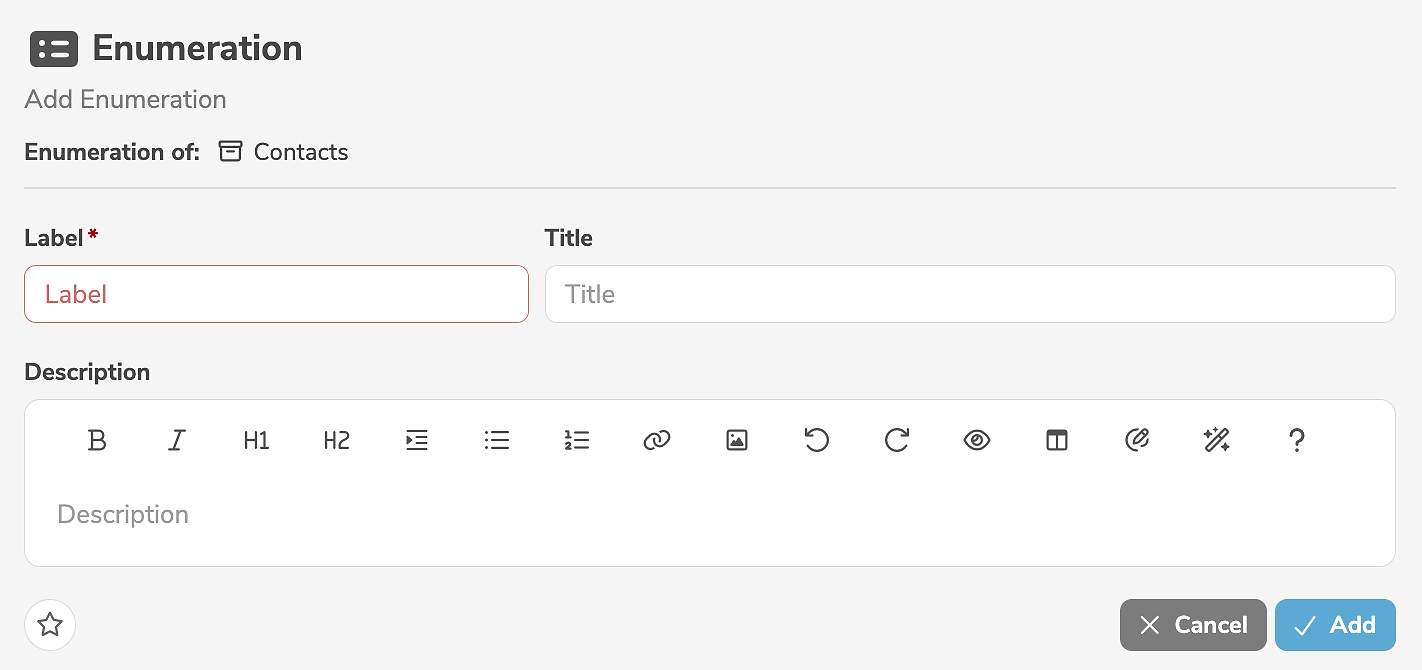Viewport: 1422px width, 670px height.
Task: Toggle the preview eye icon
Action: [x=977, y=440]
